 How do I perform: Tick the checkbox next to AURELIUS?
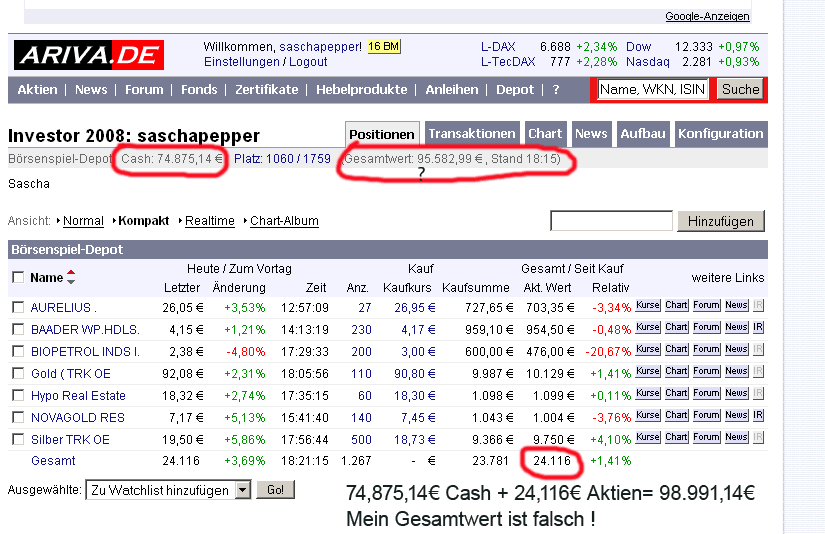pyautogui.click(x=17, y=307)
